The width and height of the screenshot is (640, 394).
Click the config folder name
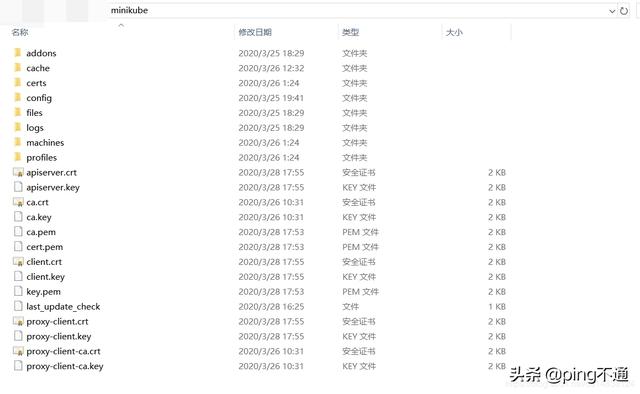pyautogui.click(x=39, y=98)
